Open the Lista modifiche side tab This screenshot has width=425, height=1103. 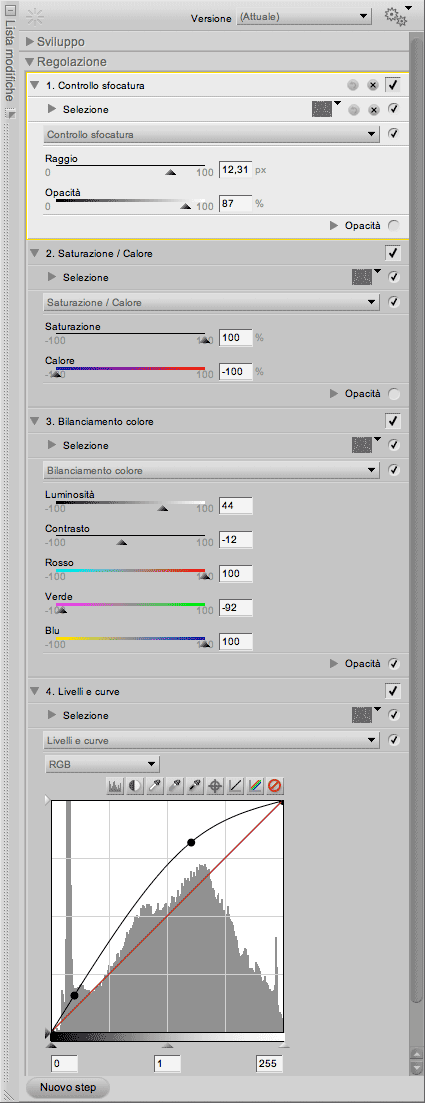pyautogui.click(x=8, y=58)
